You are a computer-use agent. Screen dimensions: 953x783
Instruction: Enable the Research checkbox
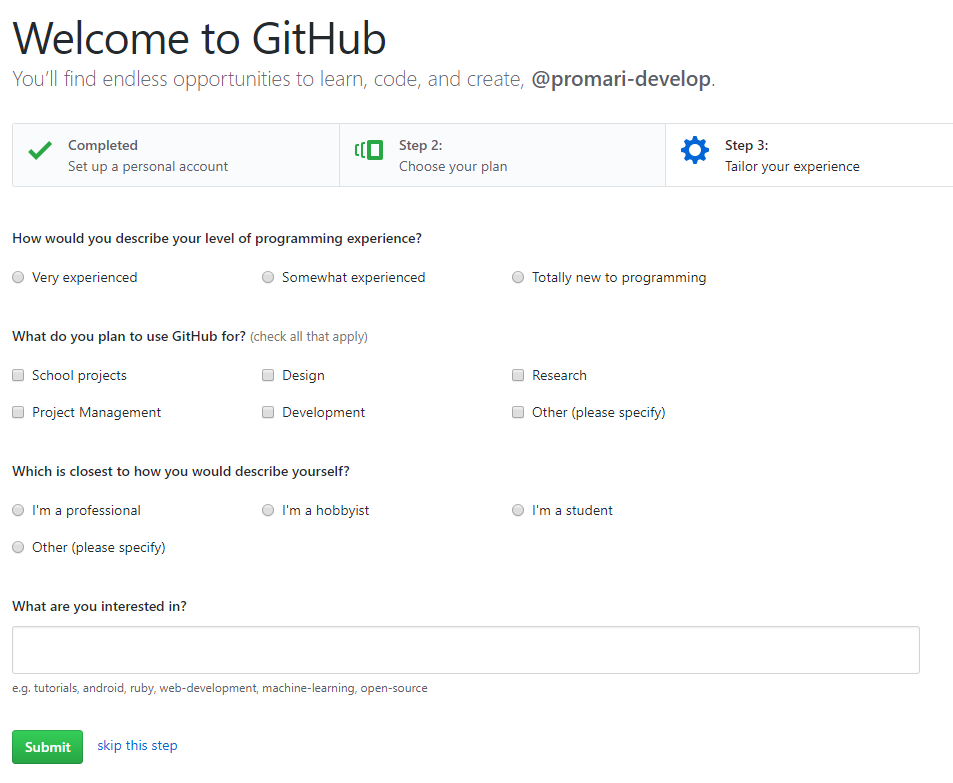click(518, 375)
